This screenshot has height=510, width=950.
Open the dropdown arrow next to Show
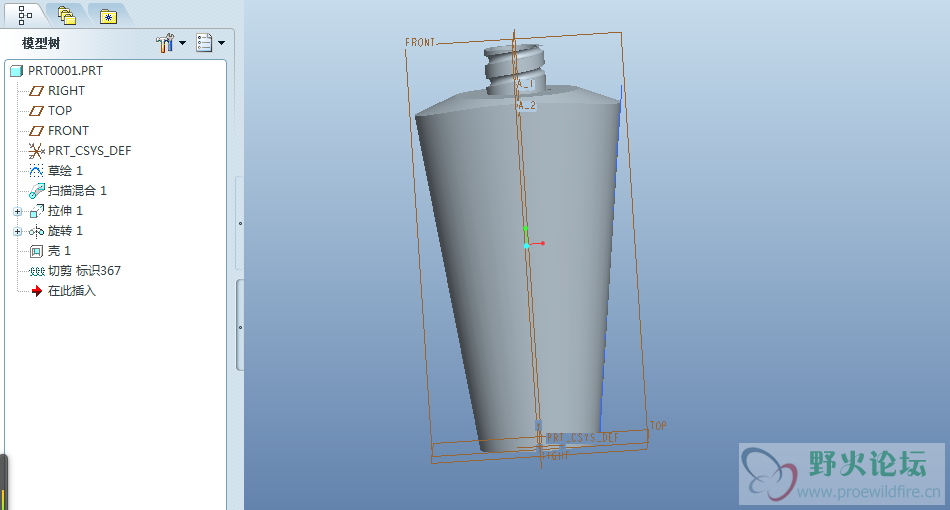point(221,43)
